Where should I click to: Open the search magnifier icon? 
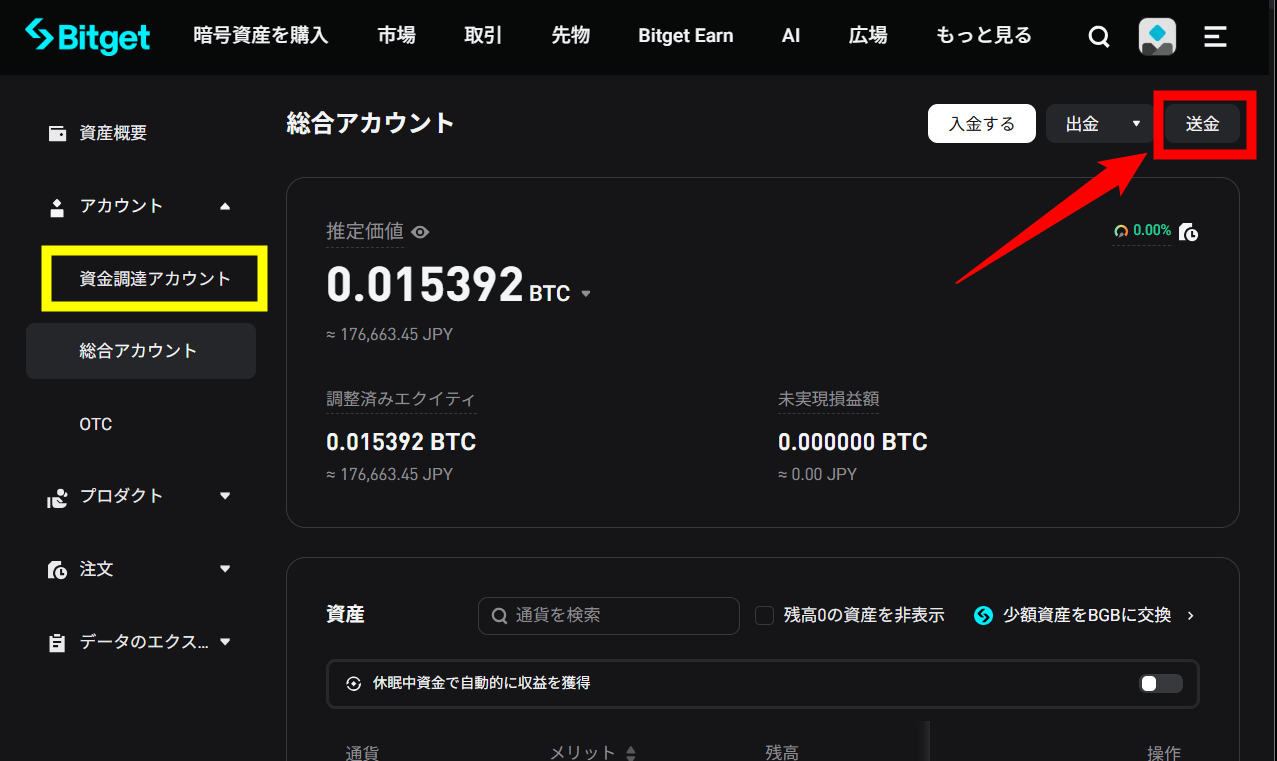pyautogui.click(x=1098, y=37)
